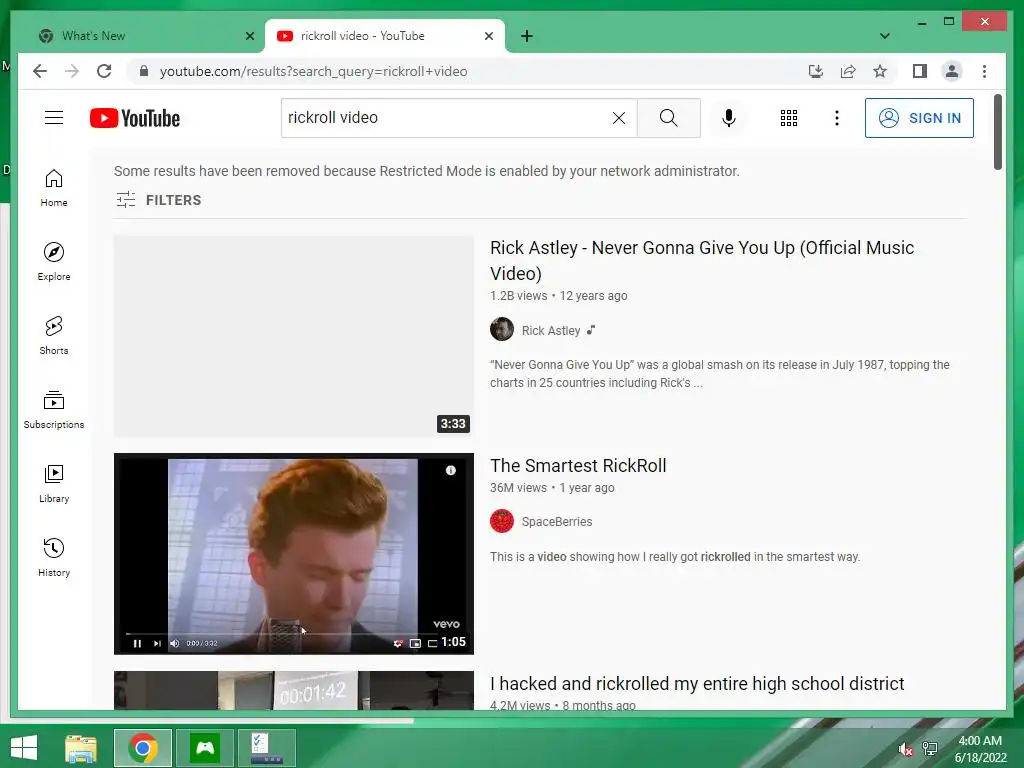Open File Explorer from taskbar

[x=80, y=748]
